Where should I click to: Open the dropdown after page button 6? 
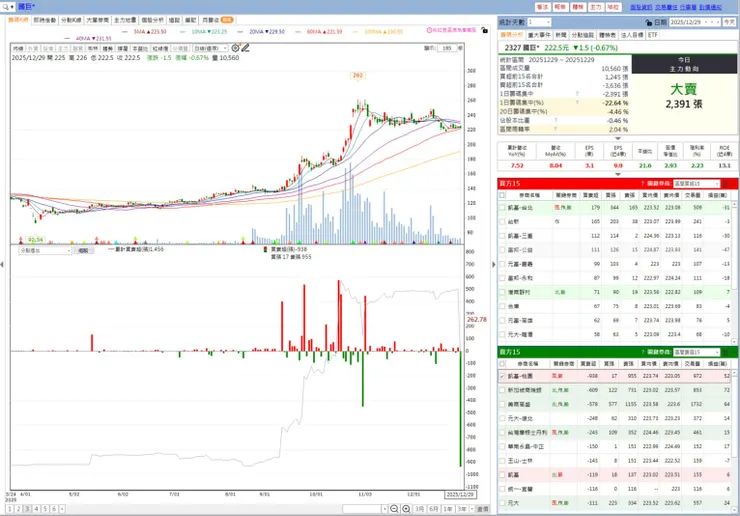pyautogui.click(x=62, y=509)
